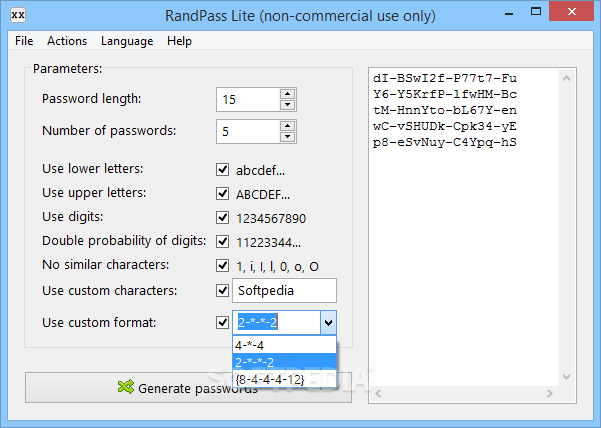Increase number of passwords with up arrow
The image size is (601, 428).
287,126
